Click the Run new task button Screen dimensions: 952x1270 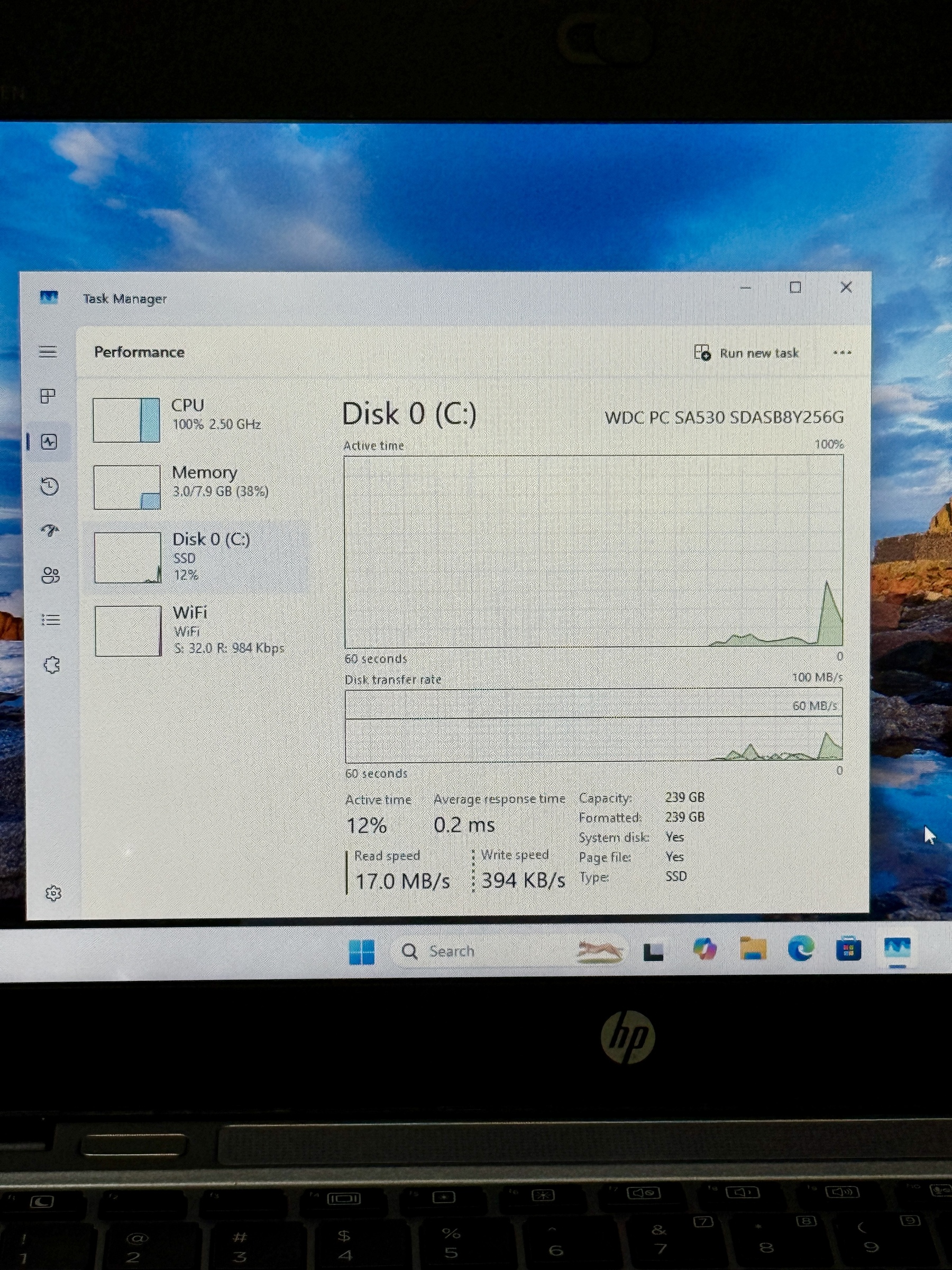point(747,353)
